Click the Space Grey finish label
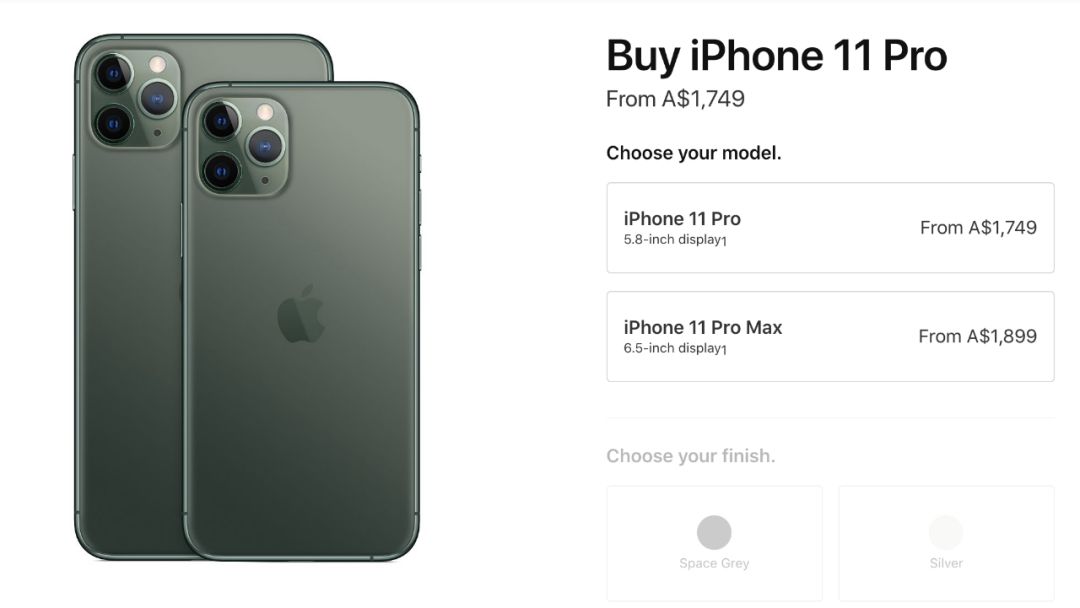Screen dimensions: 1080x608 tap(714, 563)
